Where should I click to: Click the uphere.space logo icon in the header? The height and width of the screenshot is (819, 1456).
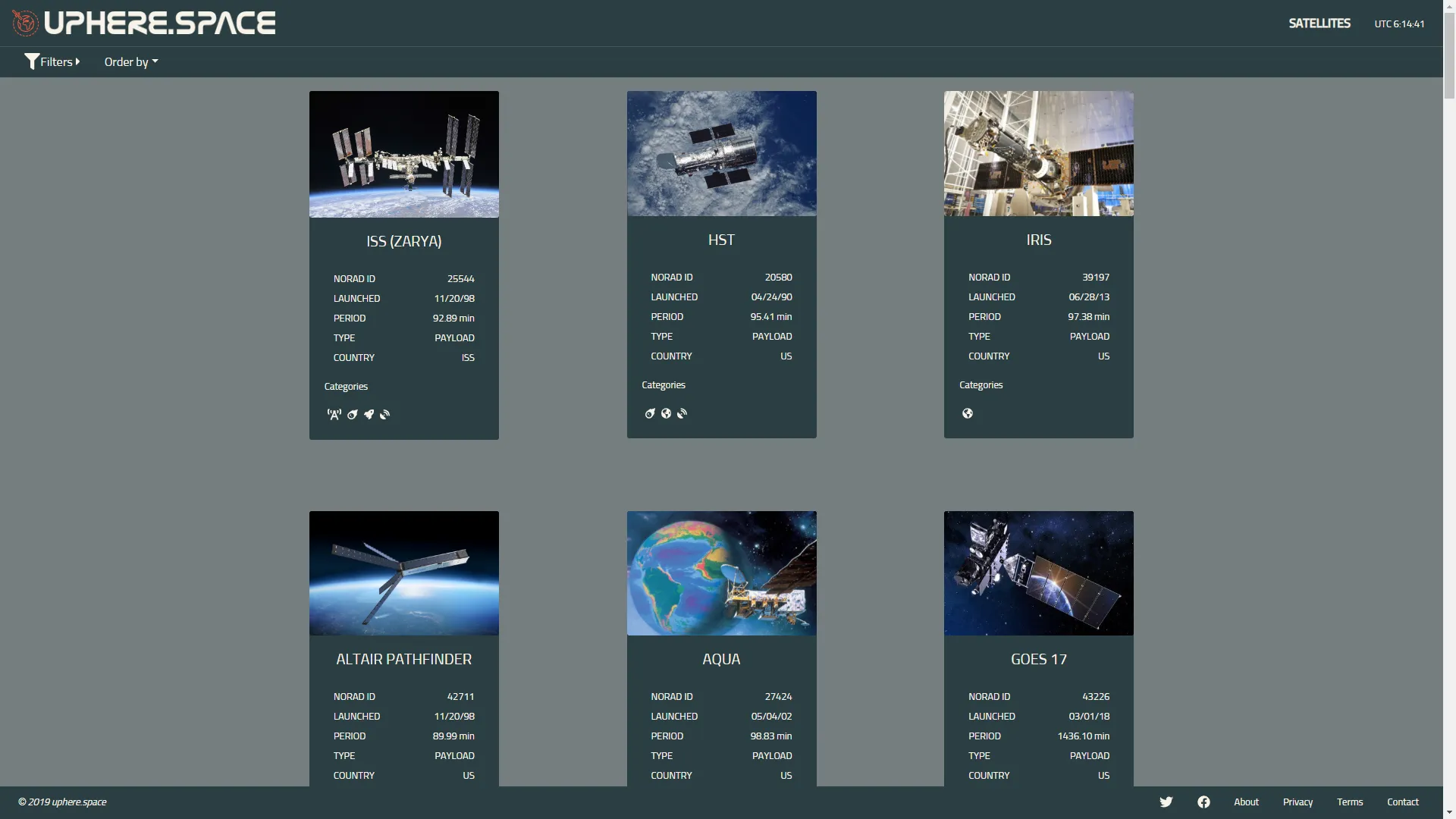pyautogui.click(x=25, y=22)
